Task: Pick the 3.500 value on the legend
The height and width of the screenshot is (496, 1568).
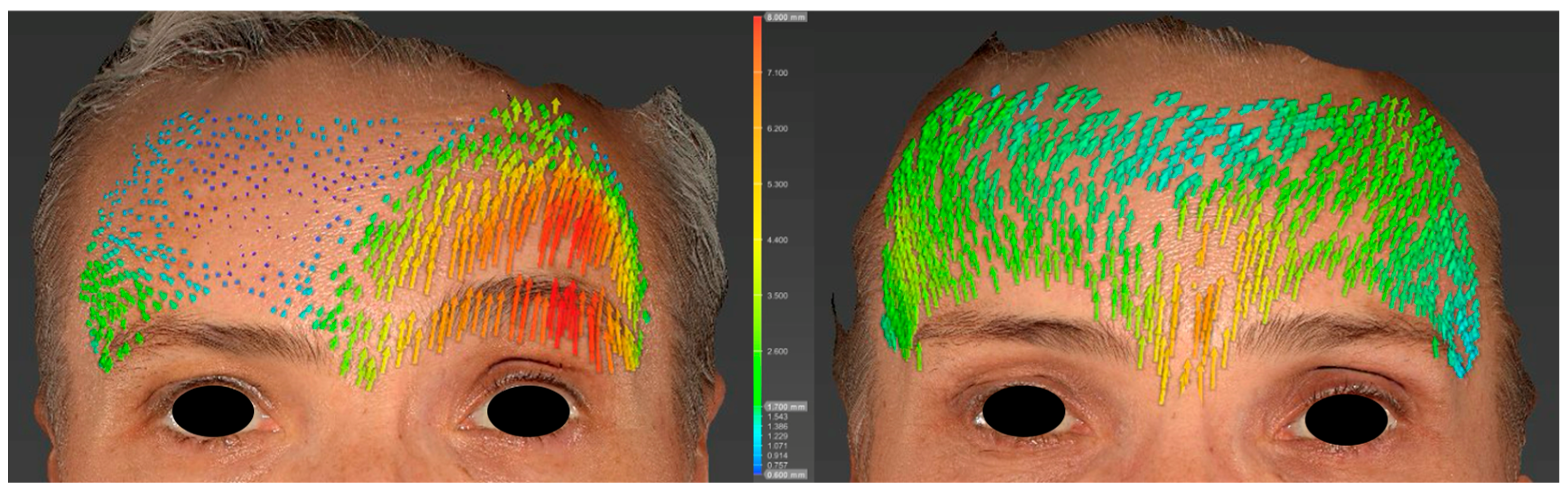Action: (777, 296)
